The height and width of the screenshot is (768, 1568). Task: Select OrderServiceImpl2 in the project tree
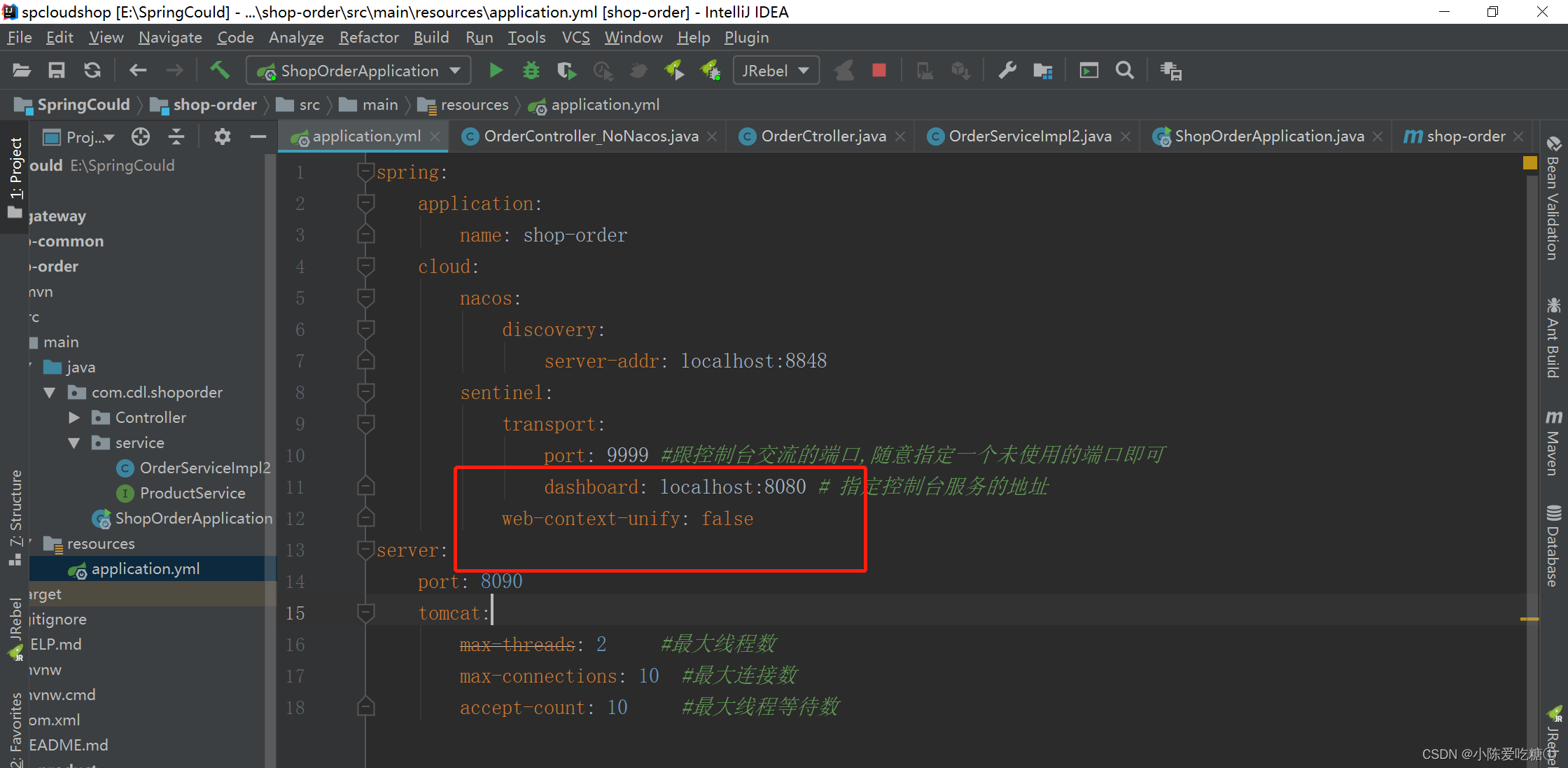point(193,468)
